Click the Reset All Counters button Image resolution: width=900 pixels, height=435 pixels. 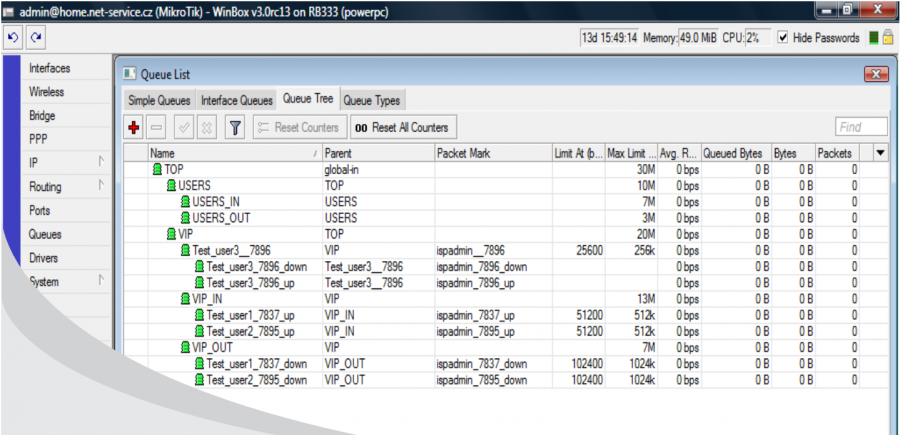pos(404,127)
